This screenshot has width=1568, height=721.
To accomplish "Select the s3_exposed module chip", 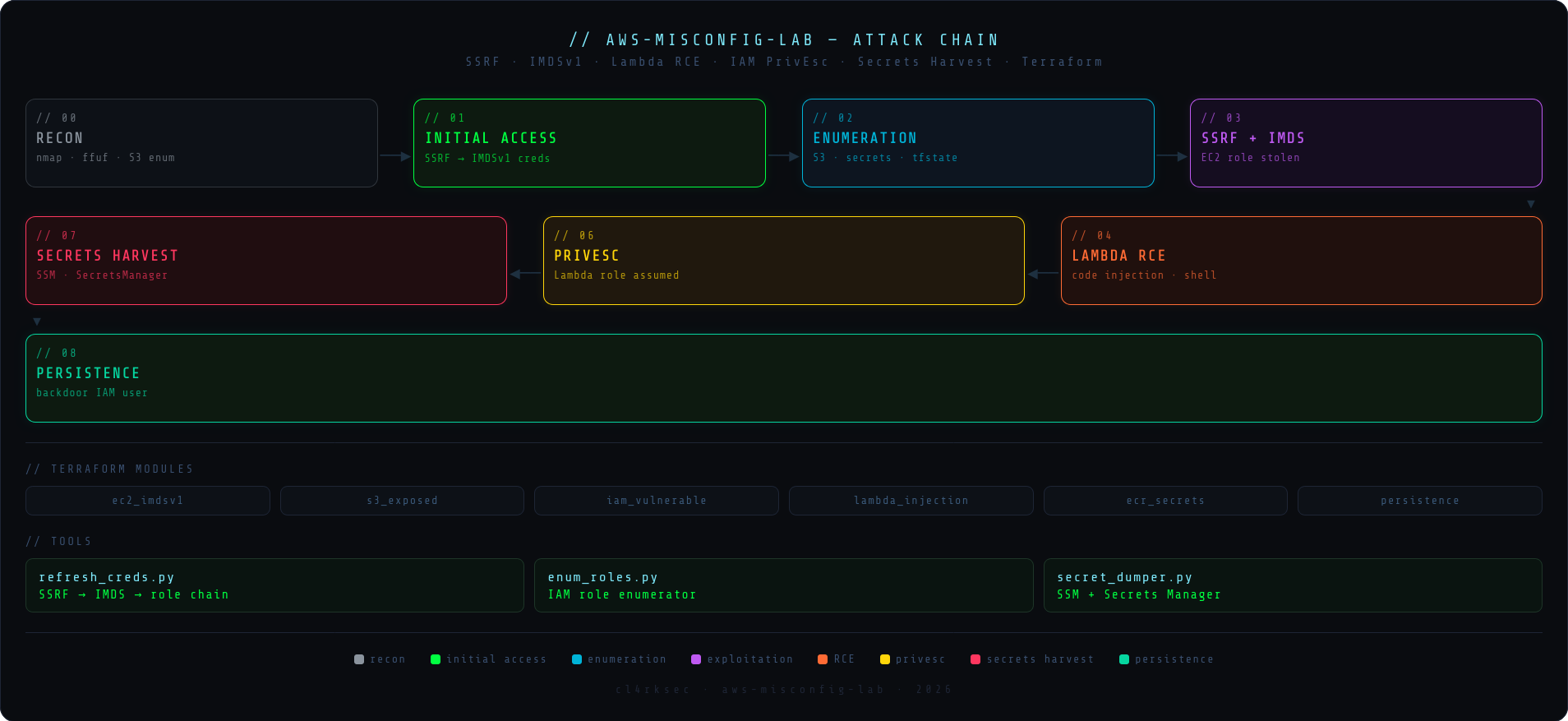I will (402, 501).
